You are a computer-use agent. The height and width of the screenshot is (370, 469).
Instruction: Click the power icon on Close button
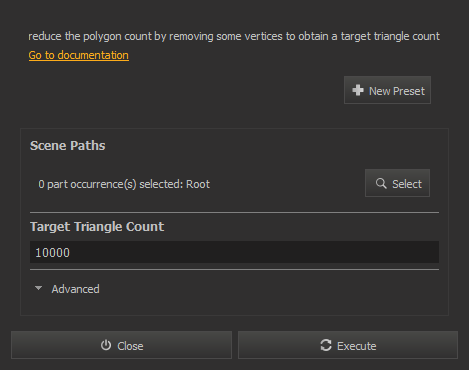coord(106,345)
